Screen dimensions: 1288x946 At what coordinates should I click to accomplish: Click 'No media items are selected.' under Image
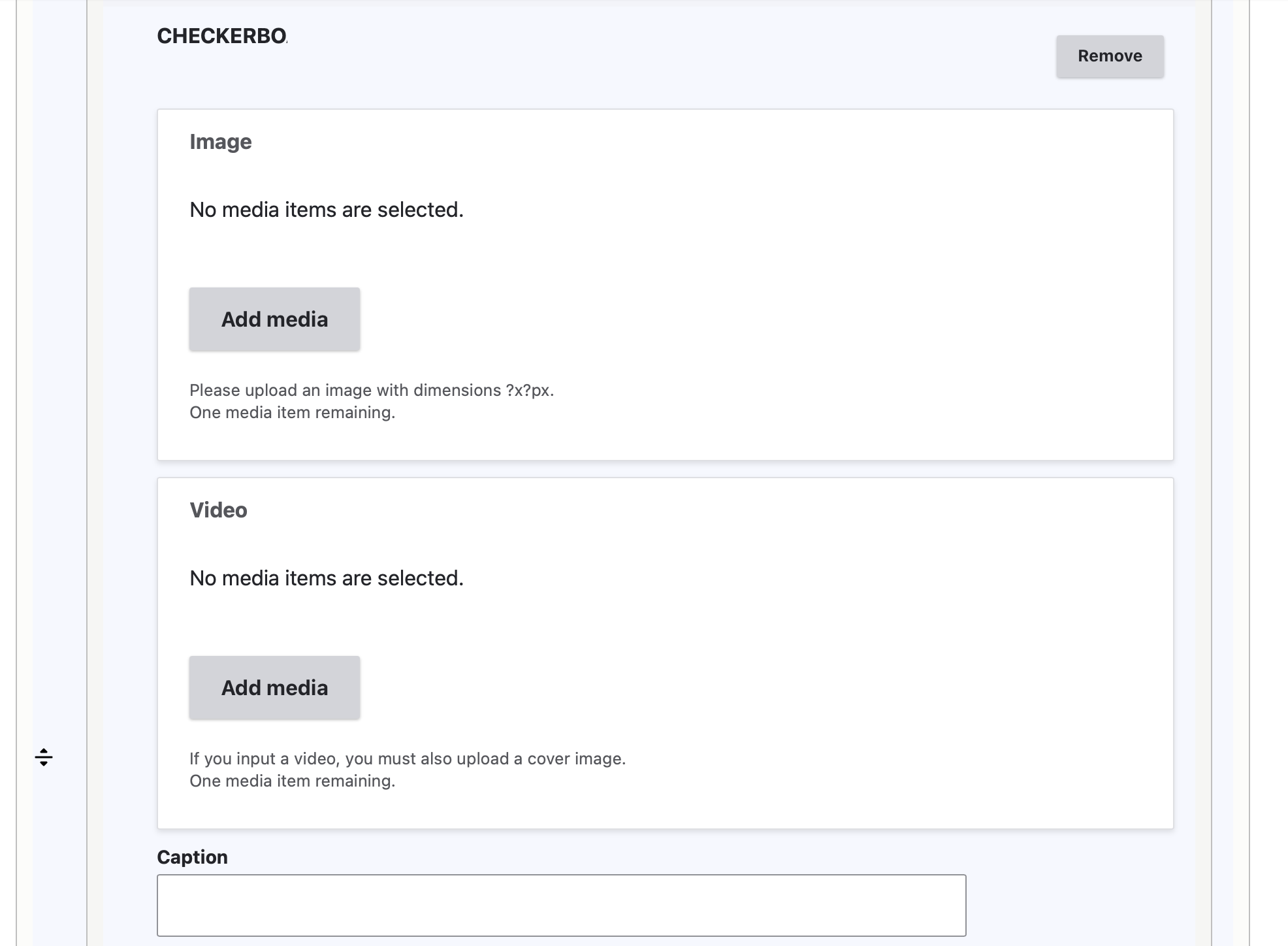(327, 210)
